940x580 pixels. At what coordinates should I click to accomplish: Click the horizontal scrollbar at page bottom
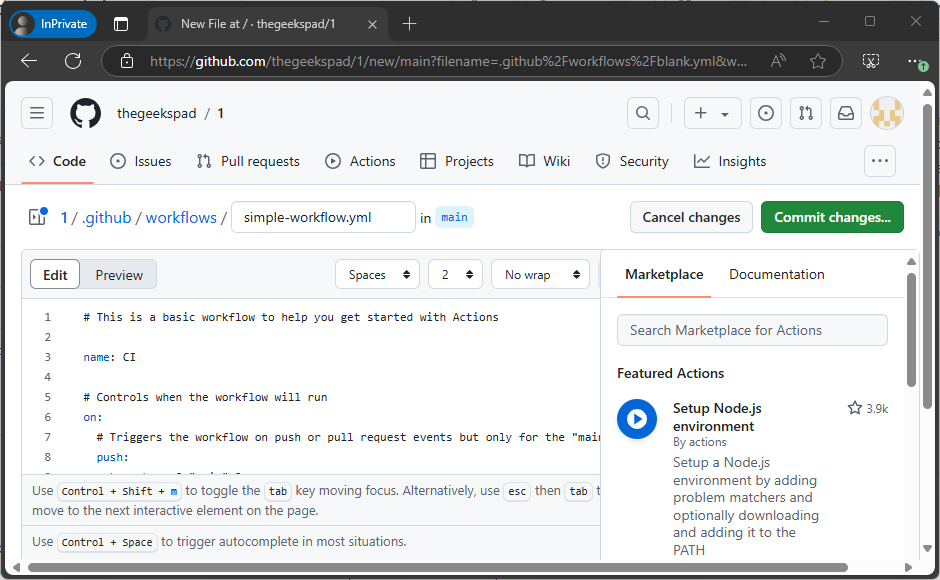[438, 567]
